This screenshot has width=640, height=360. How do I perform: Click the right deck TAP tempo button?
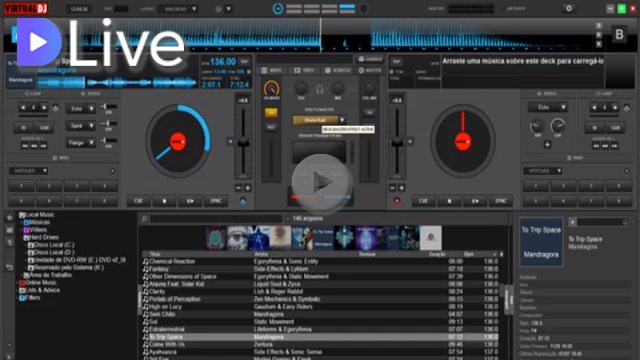pos(396,62)
